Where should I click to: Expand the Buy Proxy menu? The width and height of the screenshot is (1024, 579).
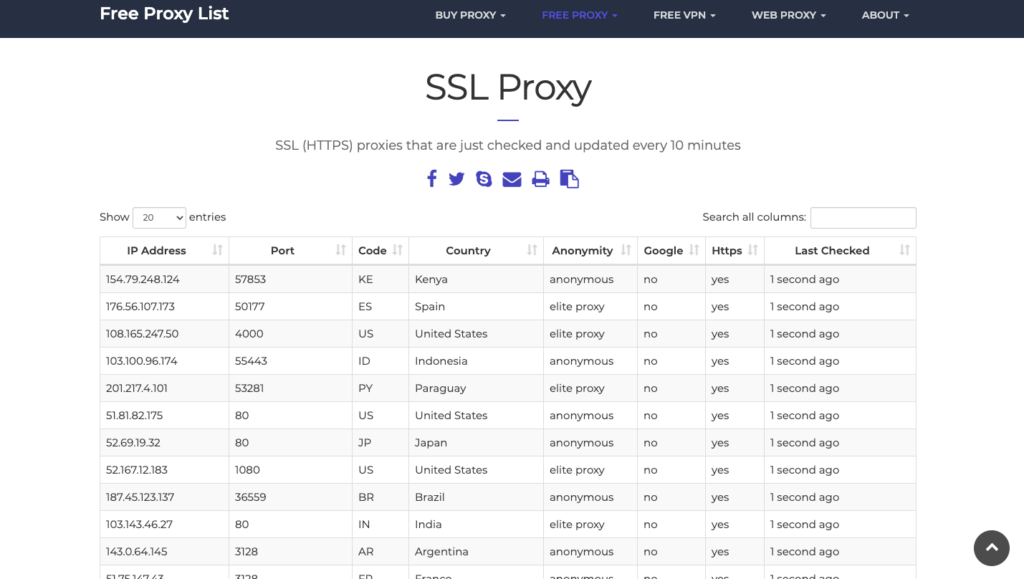tap(470, 15)
